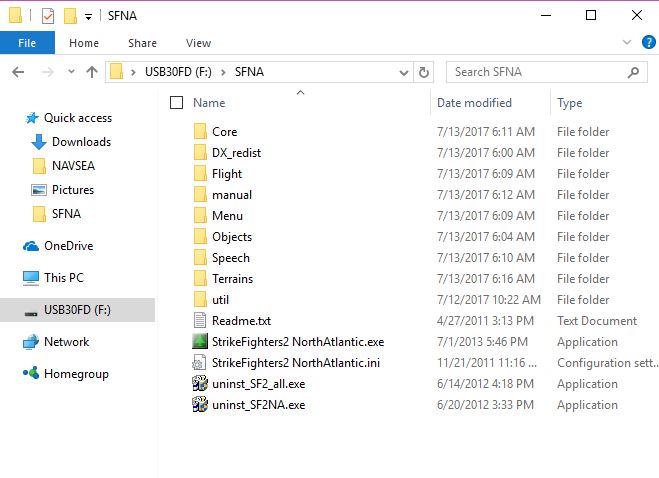Image resolution: width=659 pixels, height=478 pixels.
Task: Open the address bar history dropdown
Action: click(404, 73)
